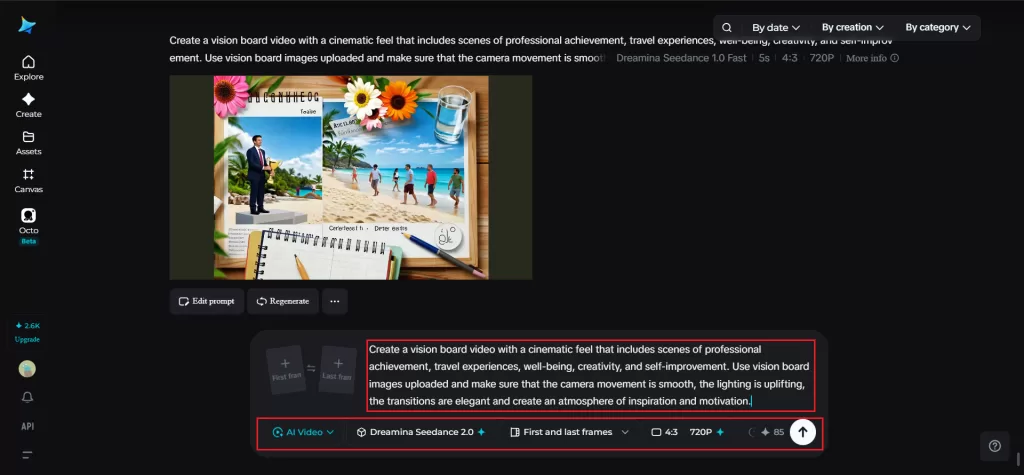Screen dimensions: 1024x475
Task: Select the Dreamina Seedance 2.0 model option
Action: click(421, 432)
